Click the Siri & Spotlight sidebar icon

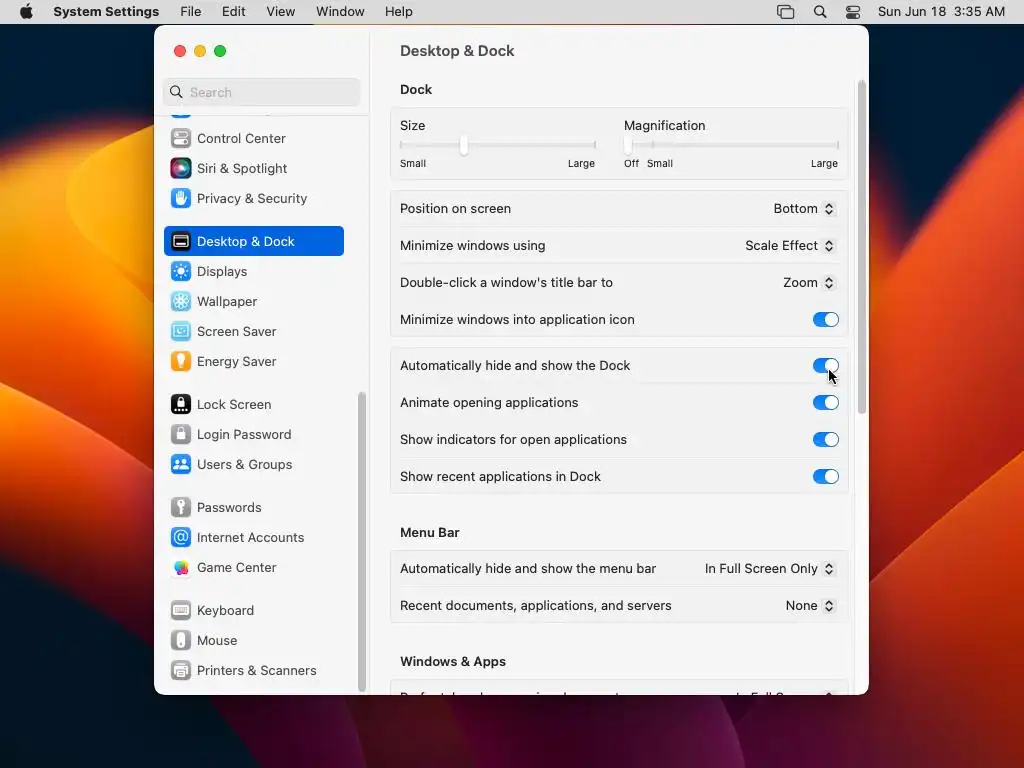pos(181,168)
